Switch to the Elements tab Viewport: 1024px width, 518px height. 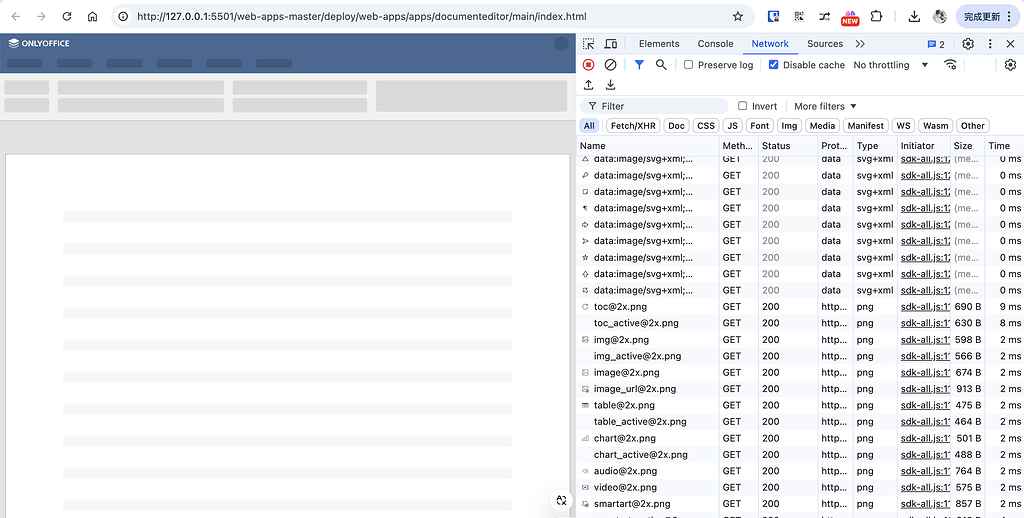(x=659, y=44)
